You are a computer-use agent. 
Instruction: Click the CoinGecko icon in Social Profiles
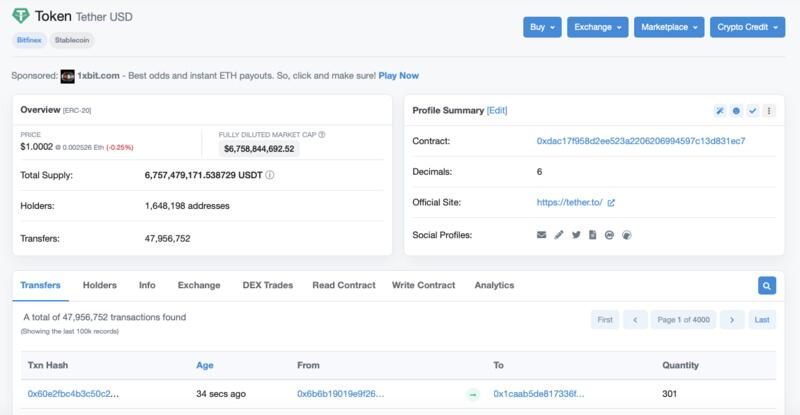point(627,235)
